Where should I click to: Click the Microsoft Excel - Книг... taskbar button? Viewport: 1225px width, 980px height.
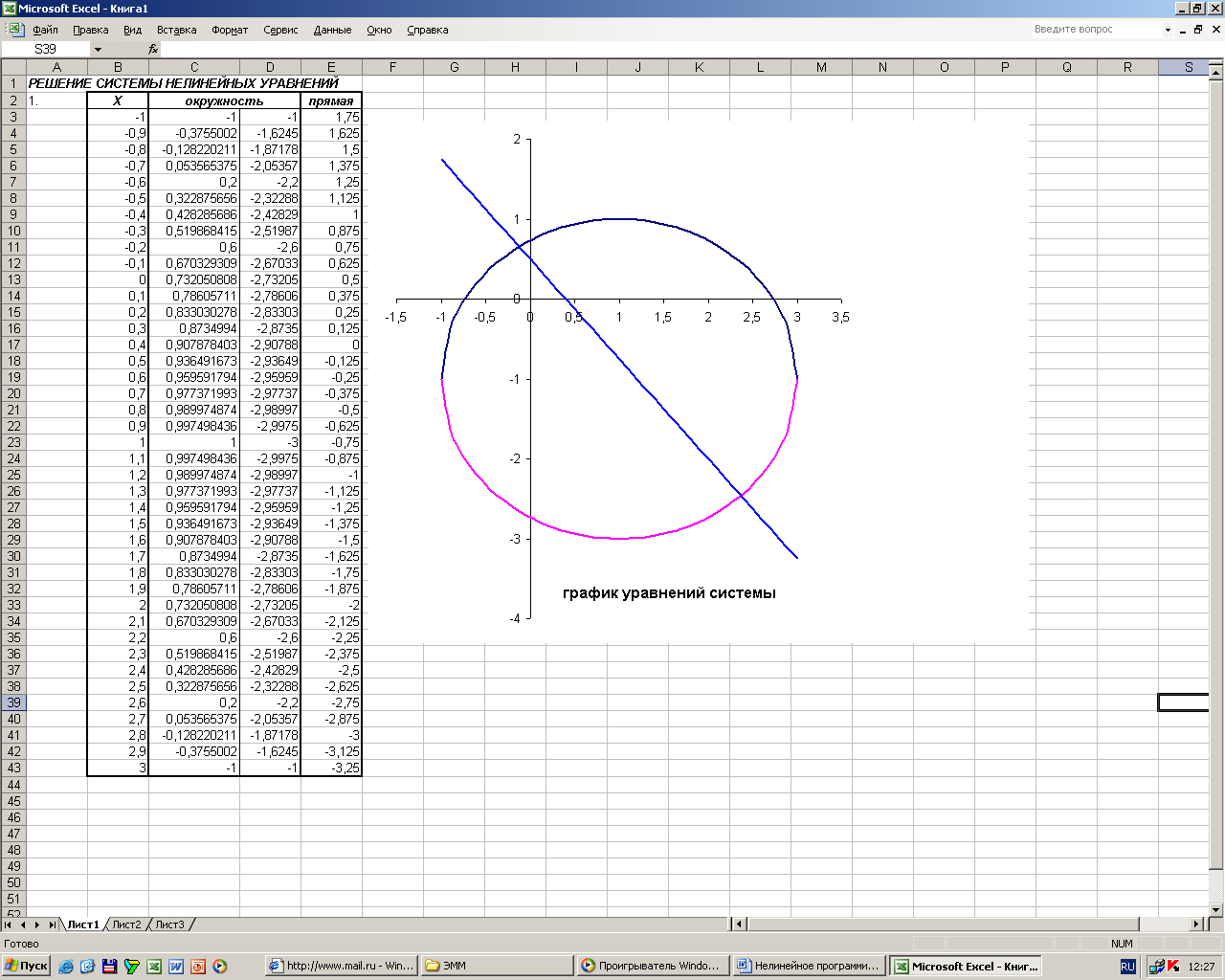(x=965, y=967)
